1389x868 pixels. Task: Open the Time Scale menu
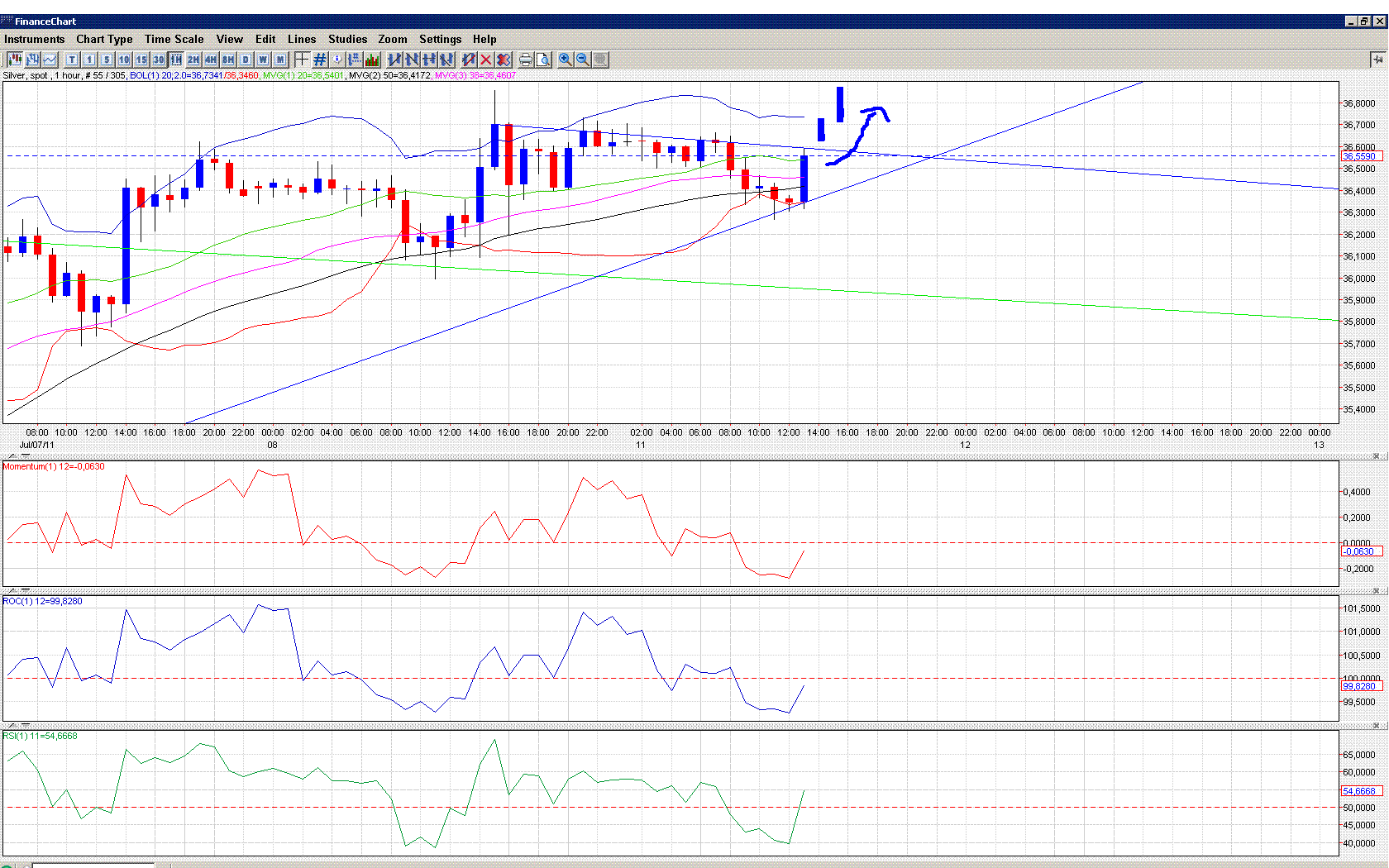174,39
